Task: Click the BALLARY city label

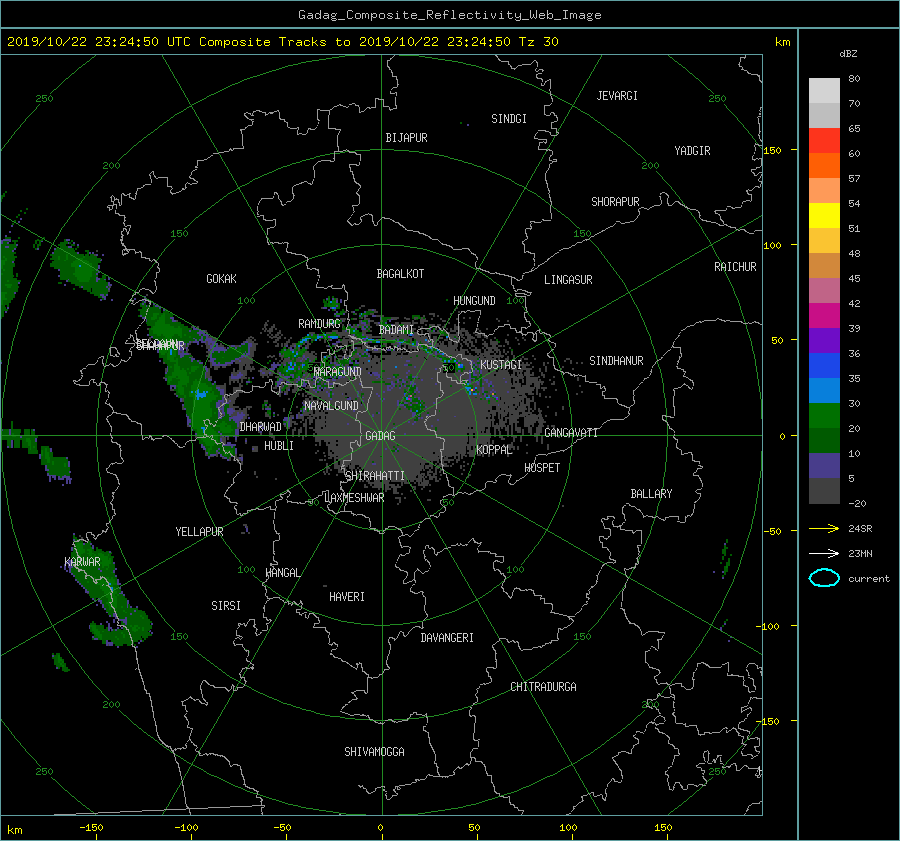Action: 651,494
